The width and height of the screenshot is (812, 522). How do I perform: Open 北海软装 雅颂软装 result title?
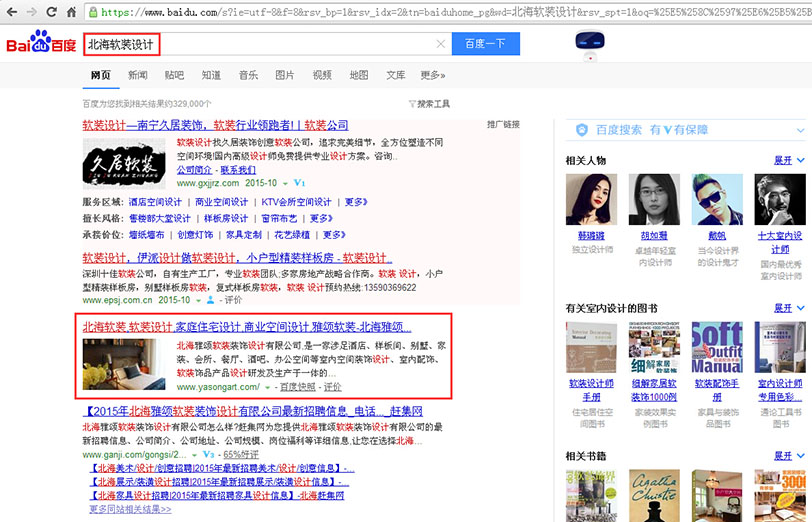pos(247,327)
